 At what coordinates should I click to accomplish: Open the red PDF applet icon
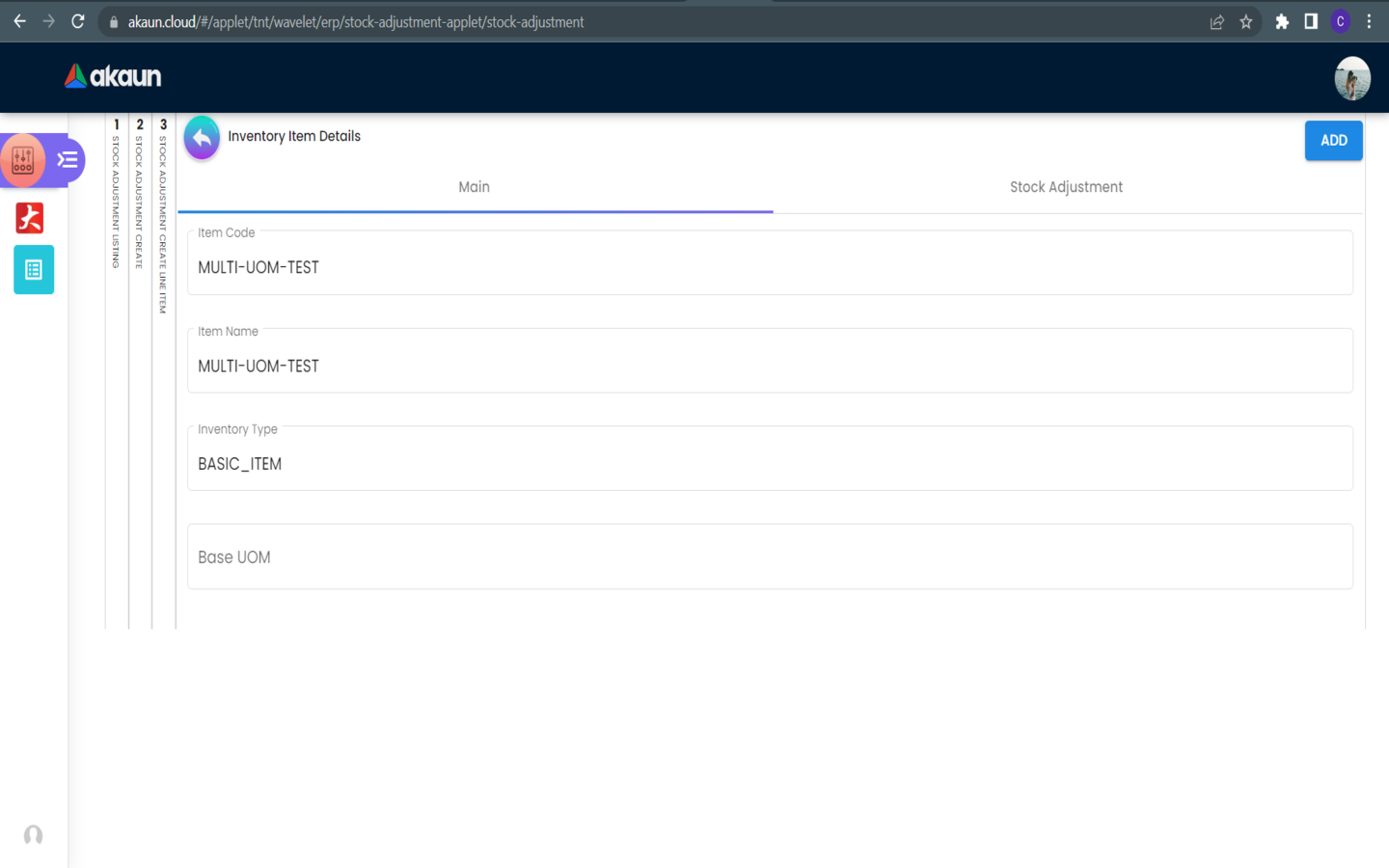pos(30,218)
